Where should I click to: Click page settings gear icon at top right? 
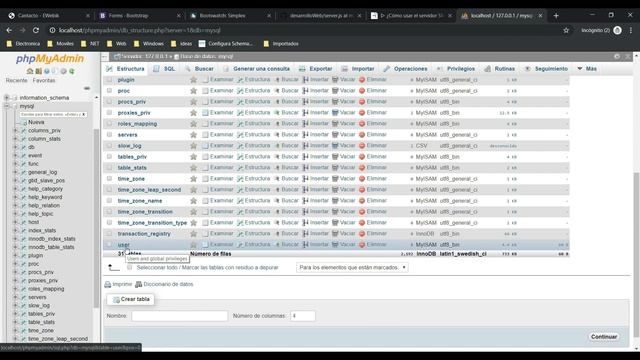(617, 56)
